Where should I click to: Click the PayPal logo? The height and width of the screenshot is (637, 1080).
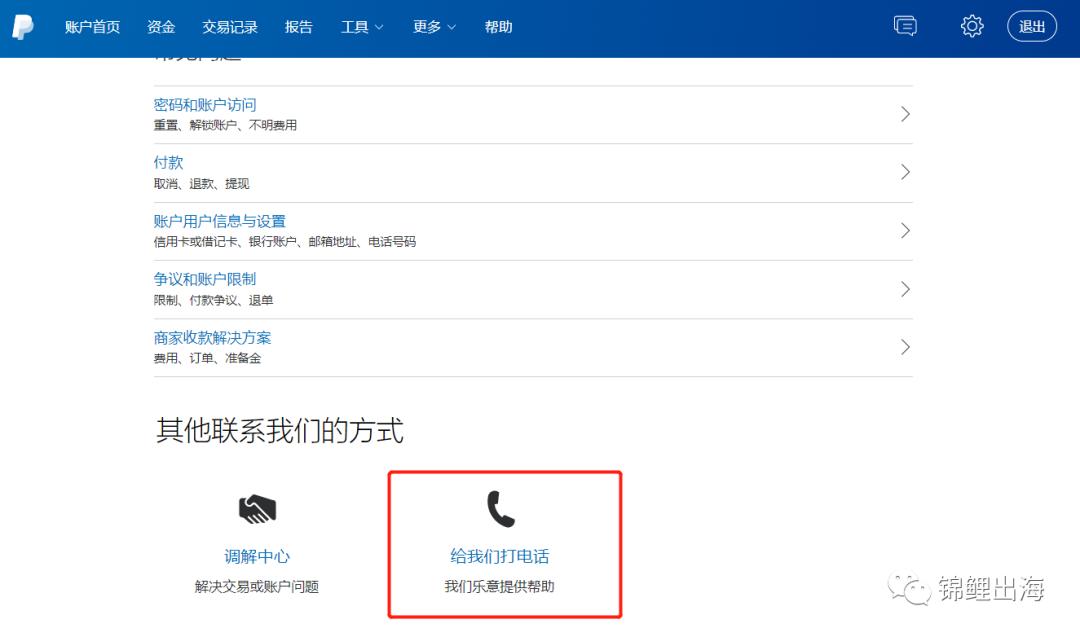click(23, 26)
